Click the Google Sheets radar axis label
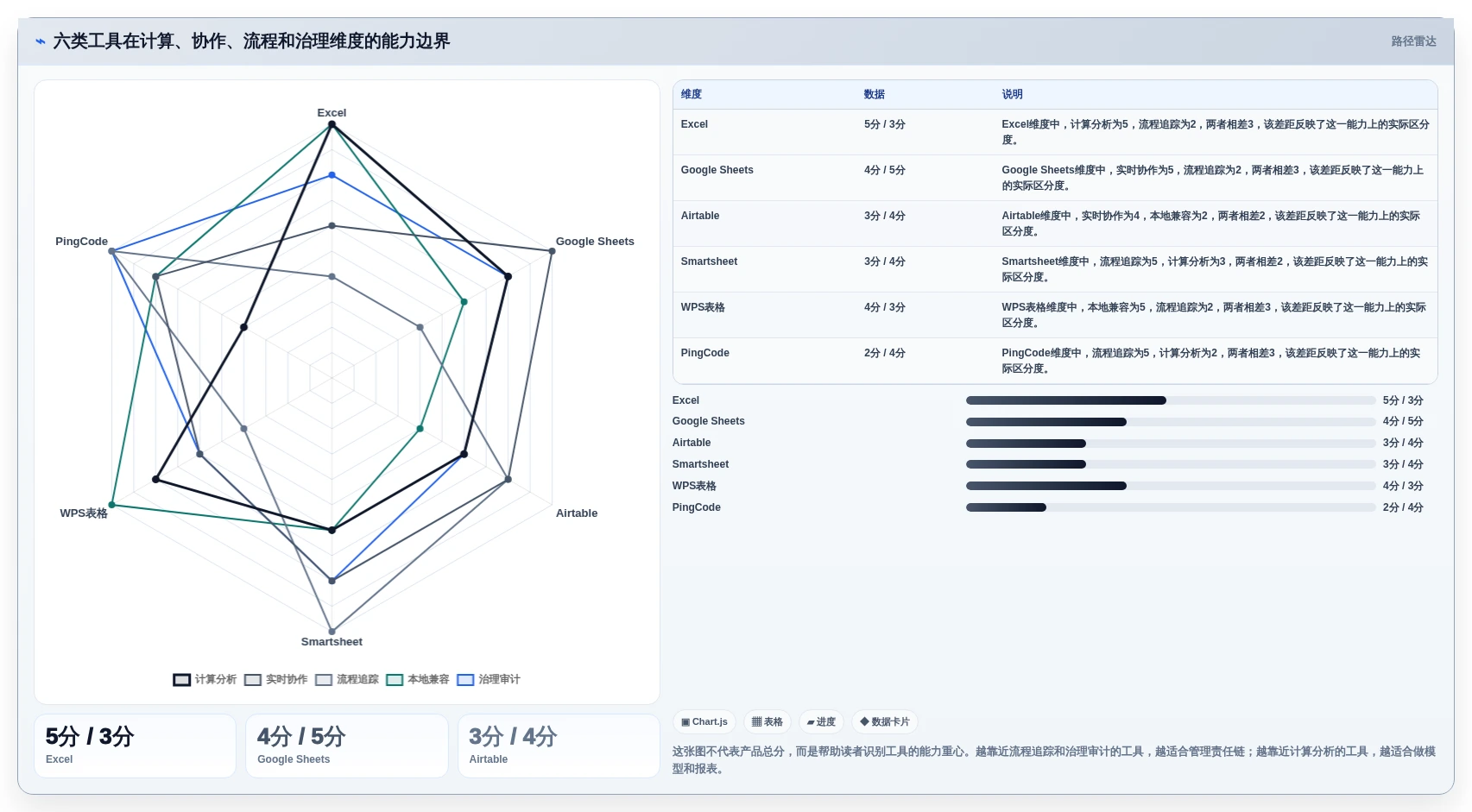The image size is (1472, 812). (595, 242)
